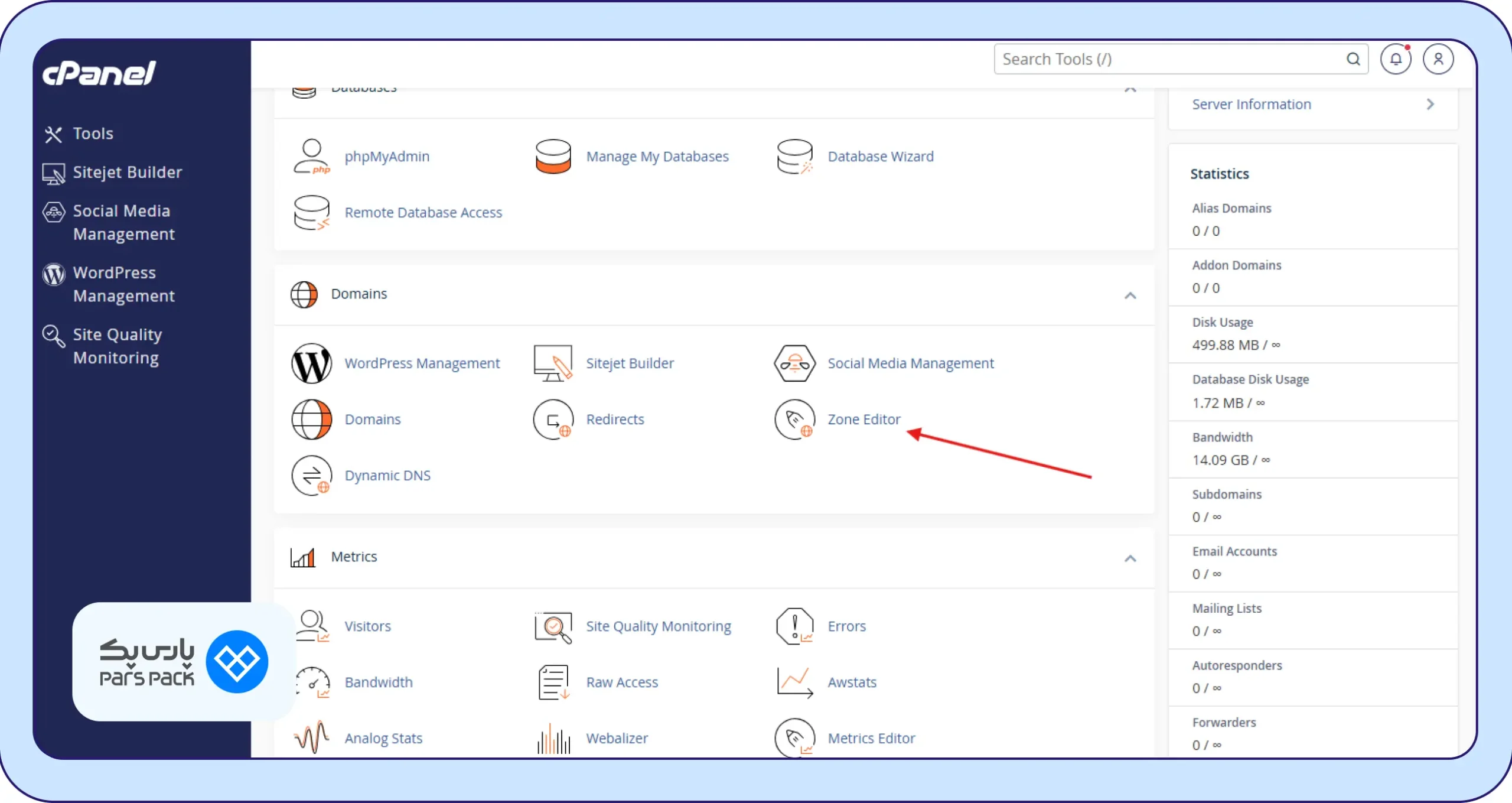
Task: Open the phpMyAdmin link
Action: click(387, 157)
